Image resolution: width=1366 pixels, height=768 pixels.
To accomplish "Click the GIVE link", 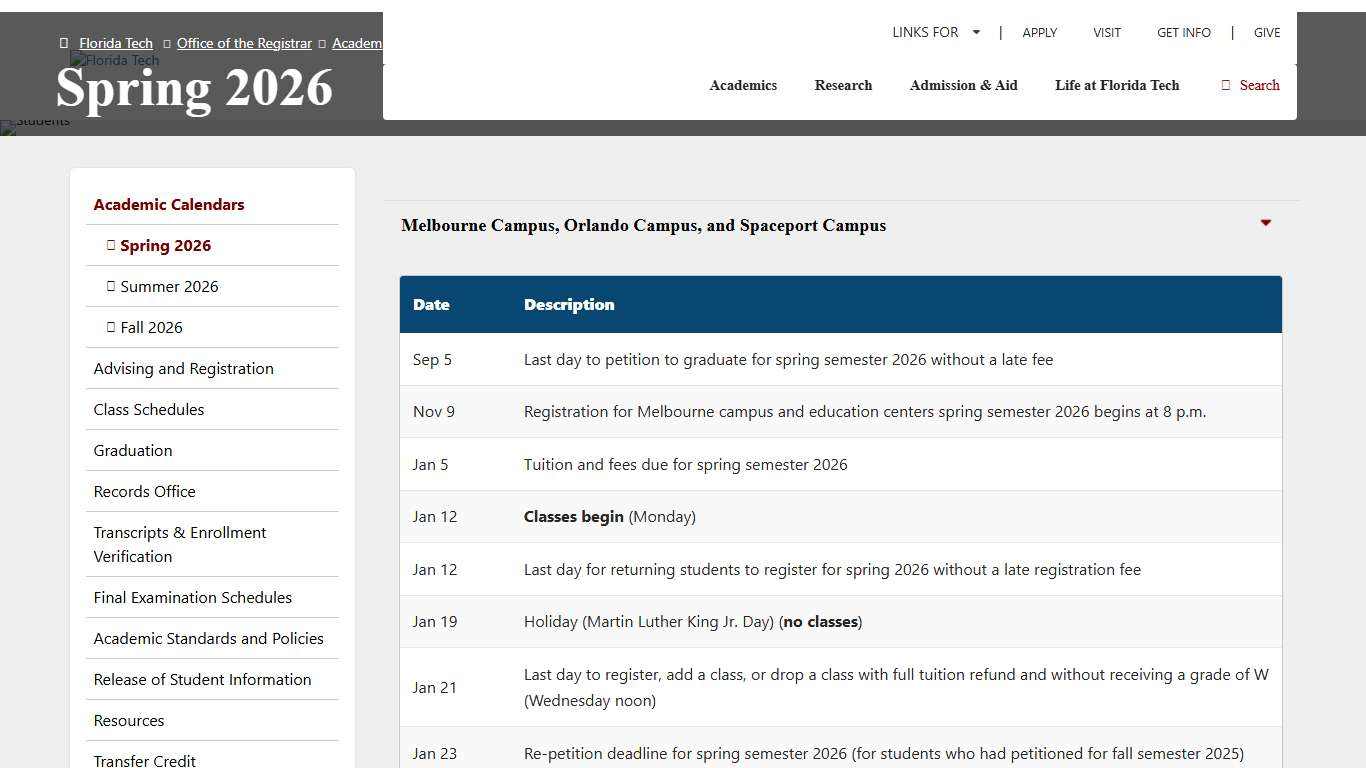I will (x=1266, y=33).
